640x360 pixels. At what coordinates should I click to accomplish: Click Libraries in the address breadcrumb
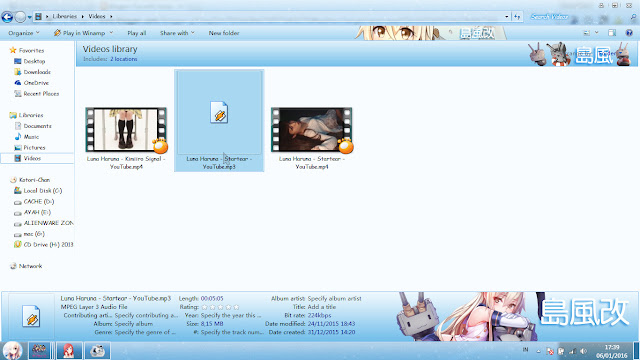tap(64, 17)
